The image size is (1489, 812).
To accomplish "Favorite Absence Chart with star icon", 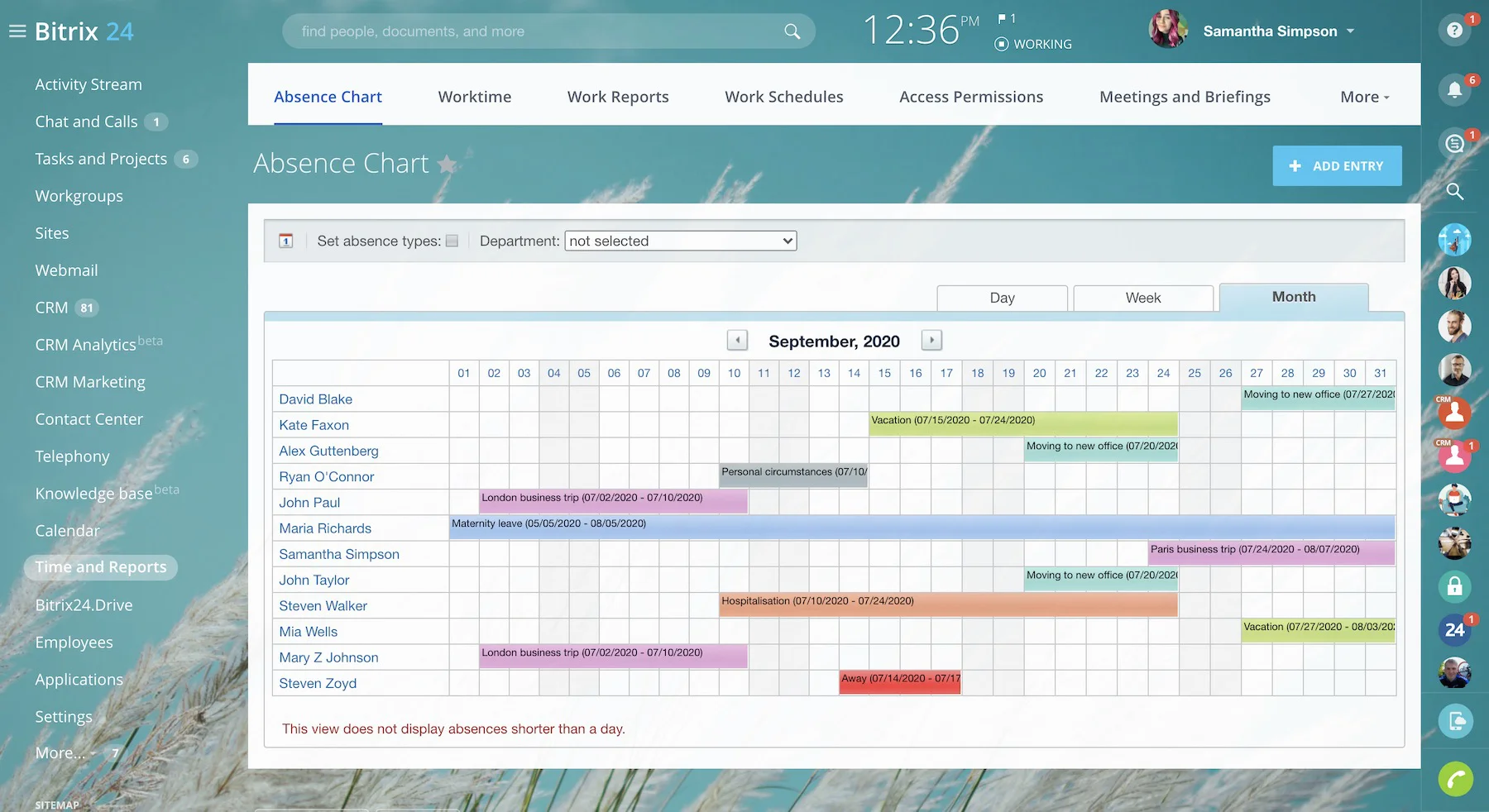I will 447,164.
